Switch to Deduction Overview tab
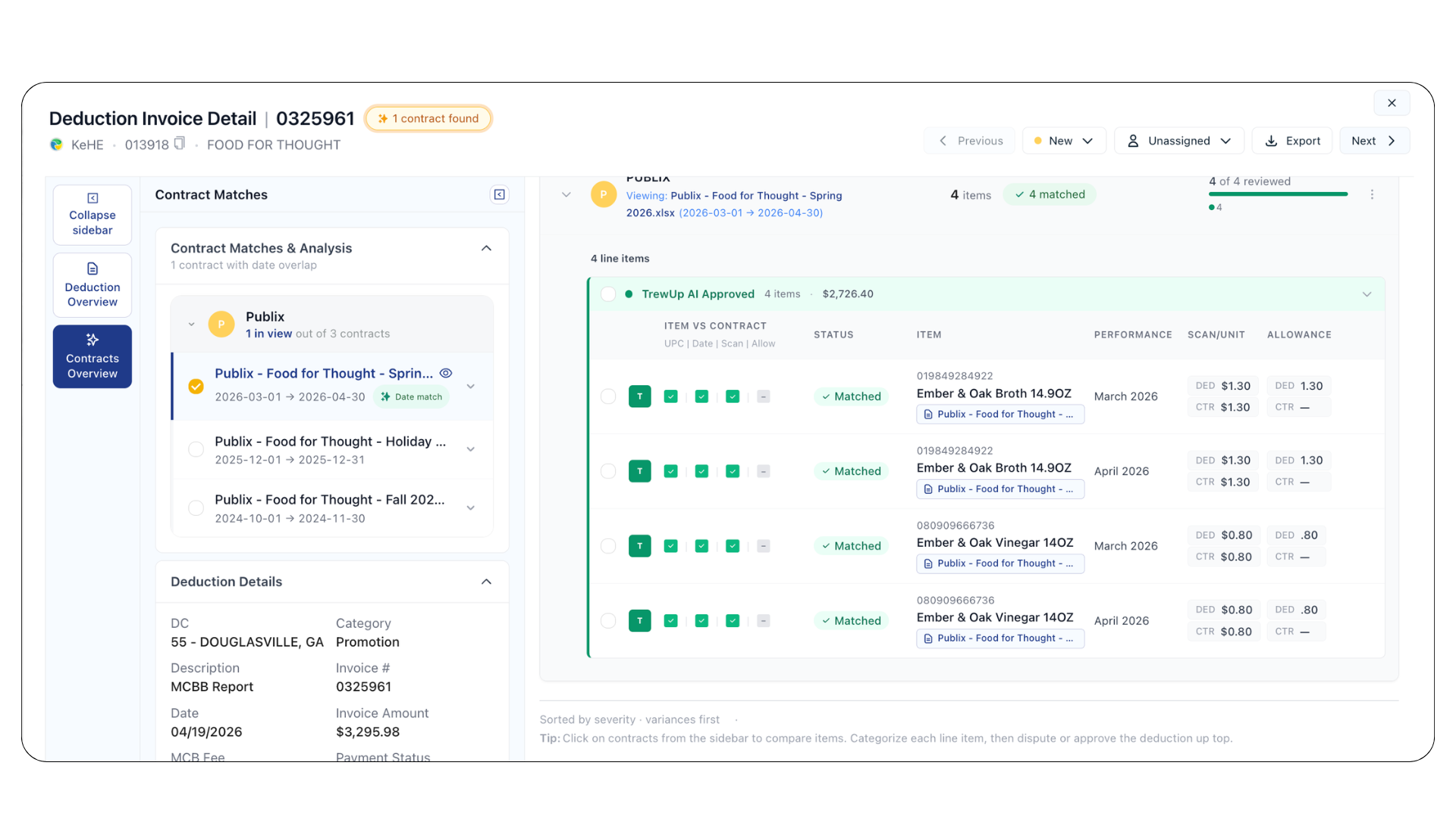The height and width of the screenshot is (819, 1456). click(x=93, y=285)
